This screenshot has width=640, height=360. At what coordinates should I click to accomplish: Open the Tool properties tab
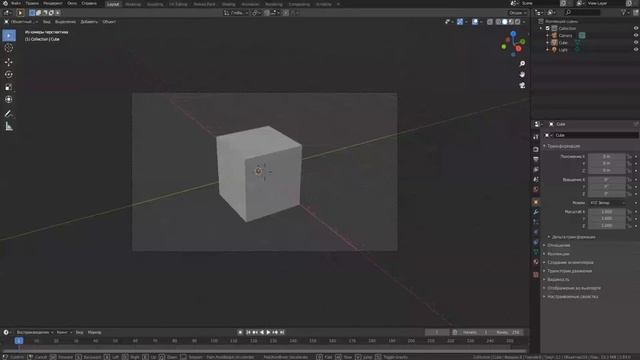536,138
